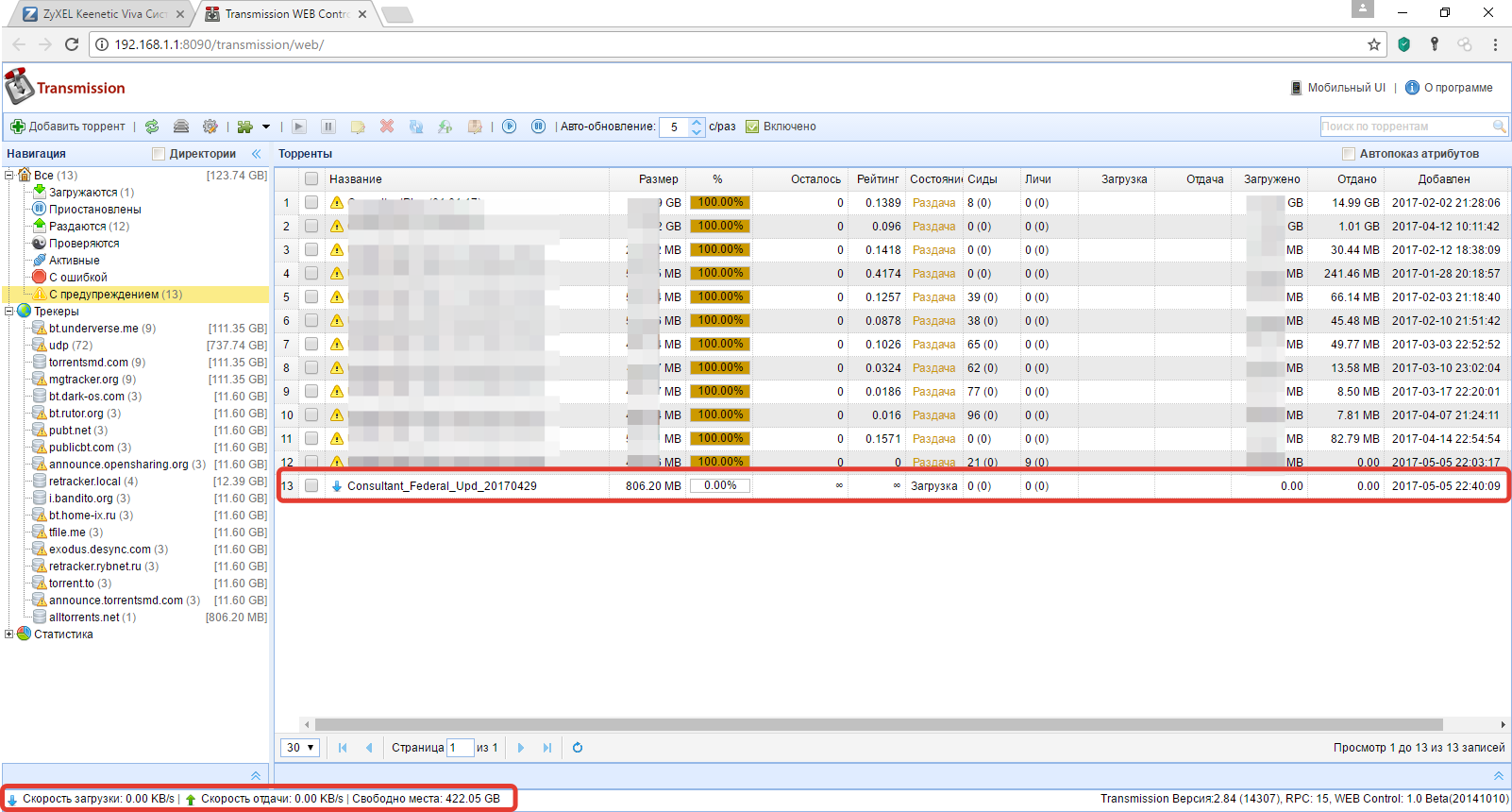Reload the page using the browser reload button
The image size is (1512, 812).
pyautogui.click(x=72, y=44)
